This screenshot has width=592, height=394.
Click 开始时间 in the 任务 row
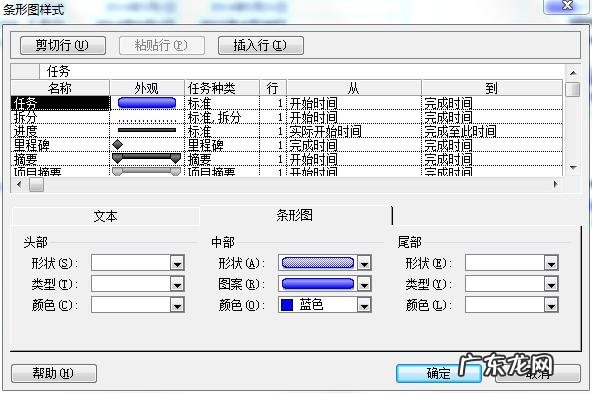pos(354,103)
